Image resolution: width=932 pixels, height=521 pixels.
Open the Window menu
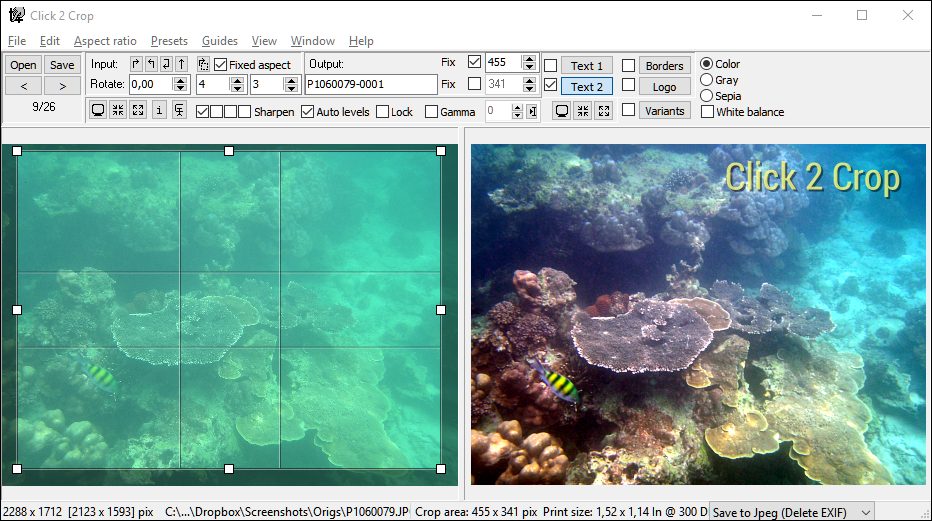click(x=313, y=41)
